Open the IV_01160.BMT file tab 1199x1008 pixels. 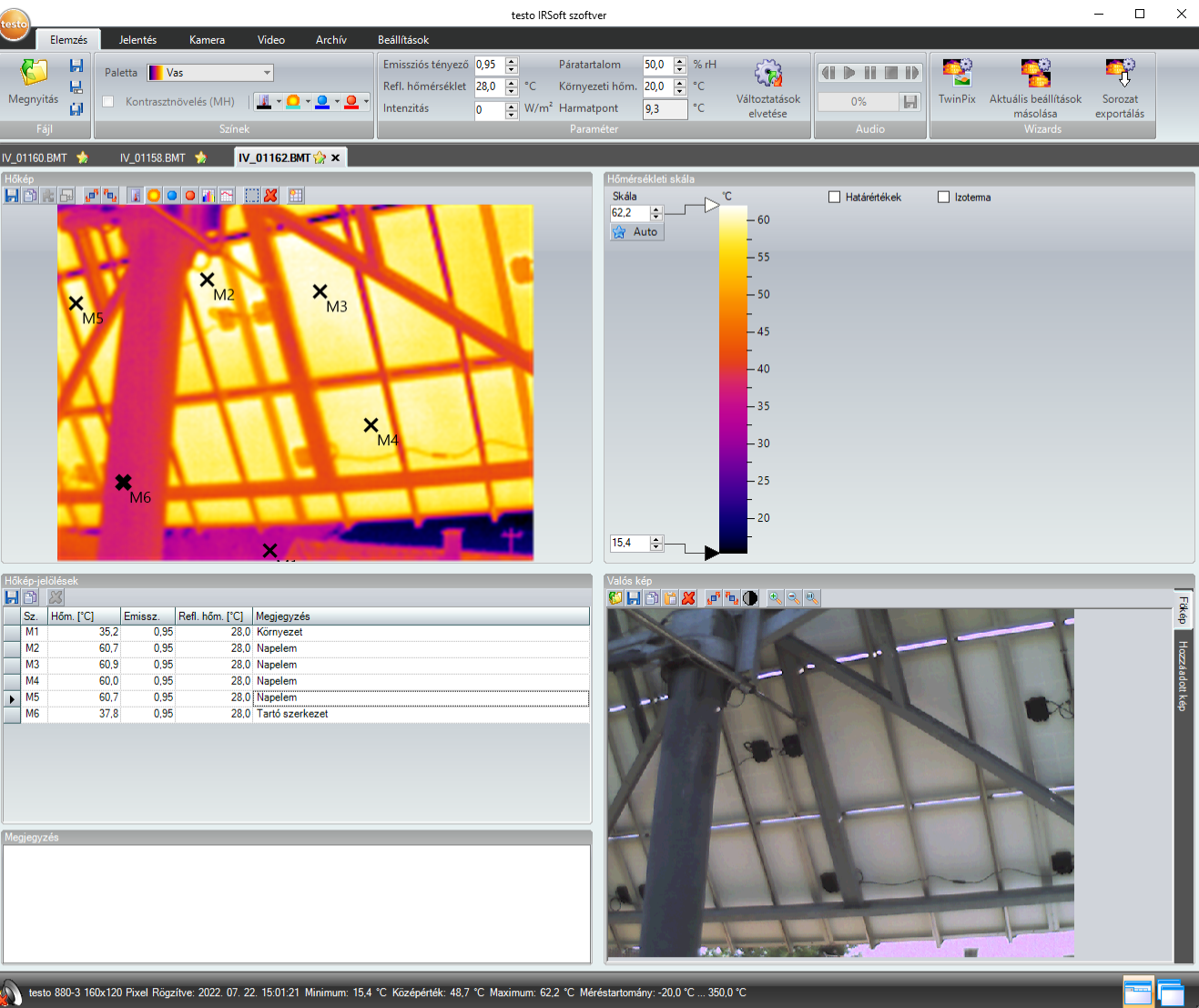coord(35,158)
